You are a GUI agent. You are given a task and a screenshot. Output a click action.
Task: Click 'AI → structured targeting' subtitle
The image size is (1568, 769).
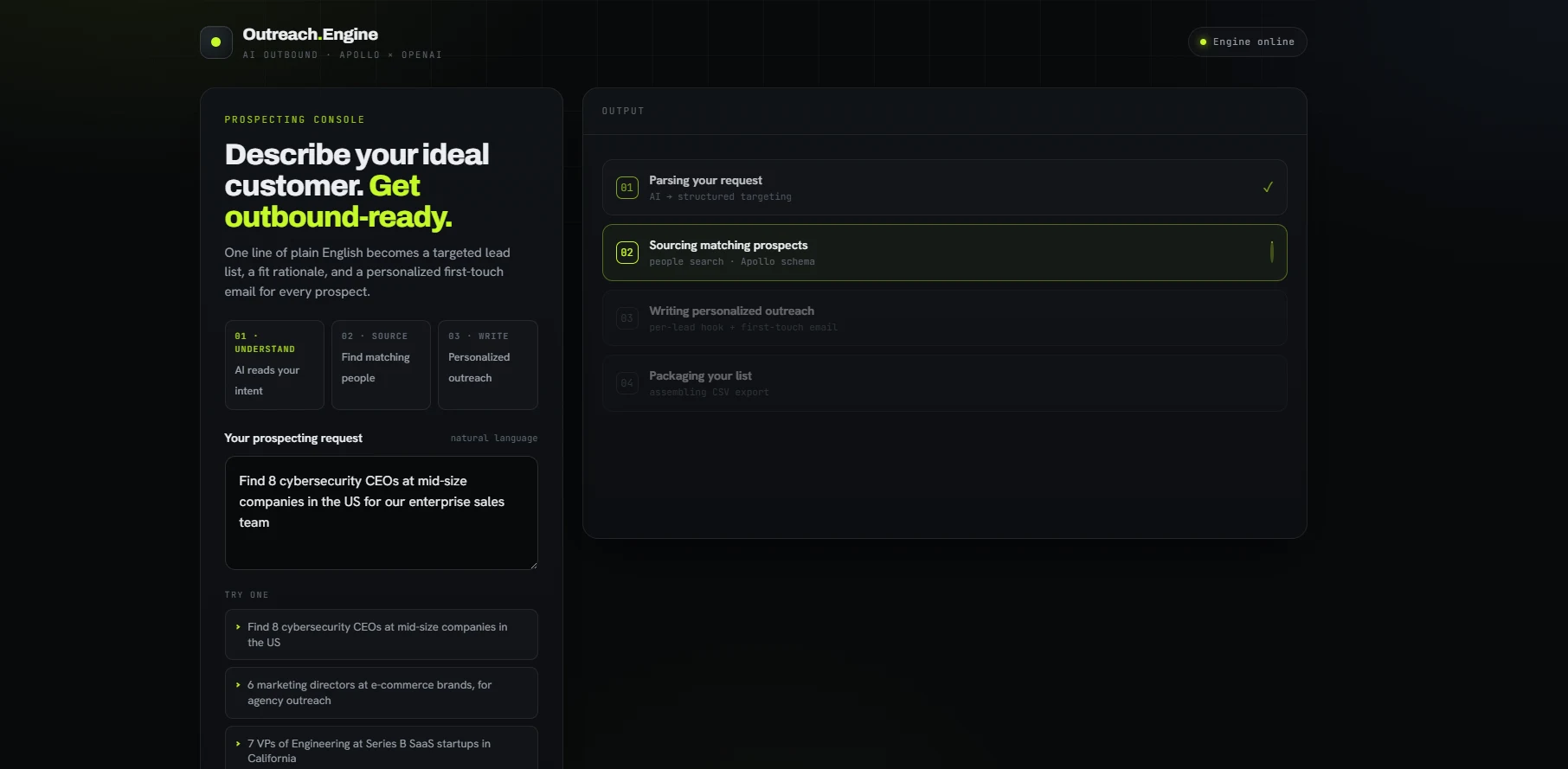click(x=720, y=197)
